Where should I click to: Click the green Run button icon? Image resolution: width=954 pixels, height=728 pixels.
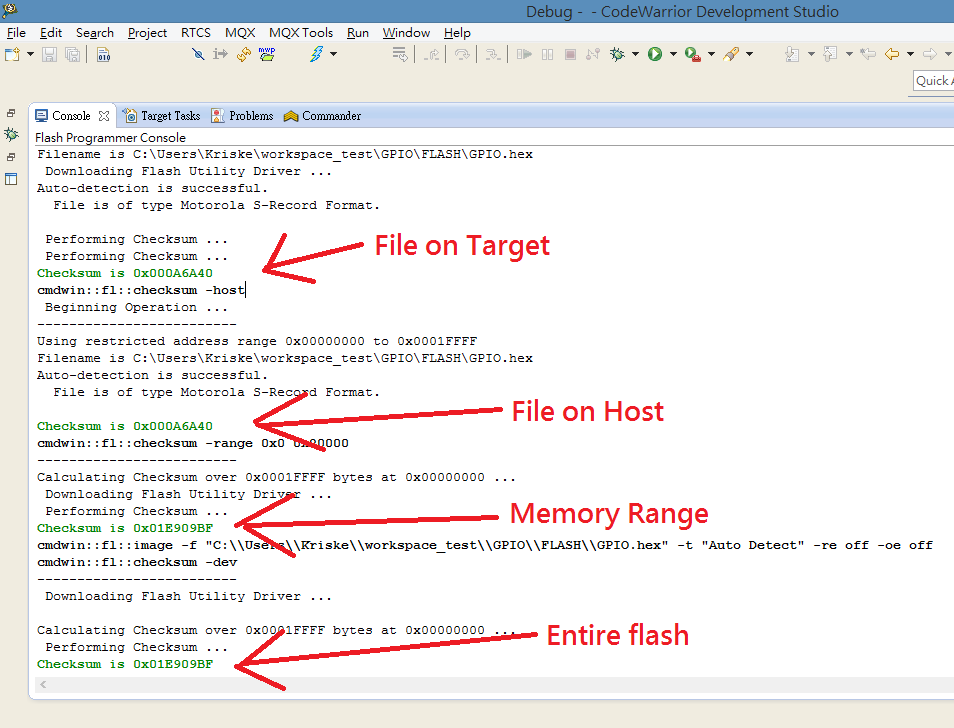655,54
